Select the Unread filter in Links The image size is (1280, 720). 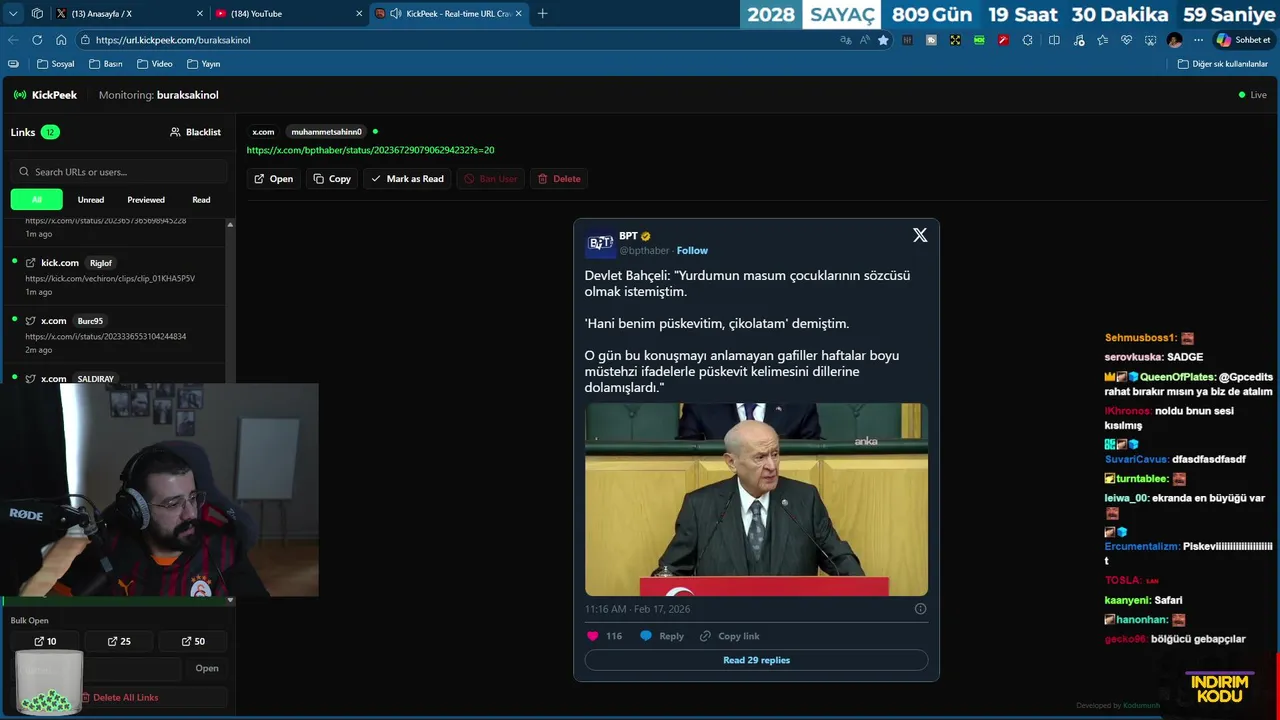91,199
